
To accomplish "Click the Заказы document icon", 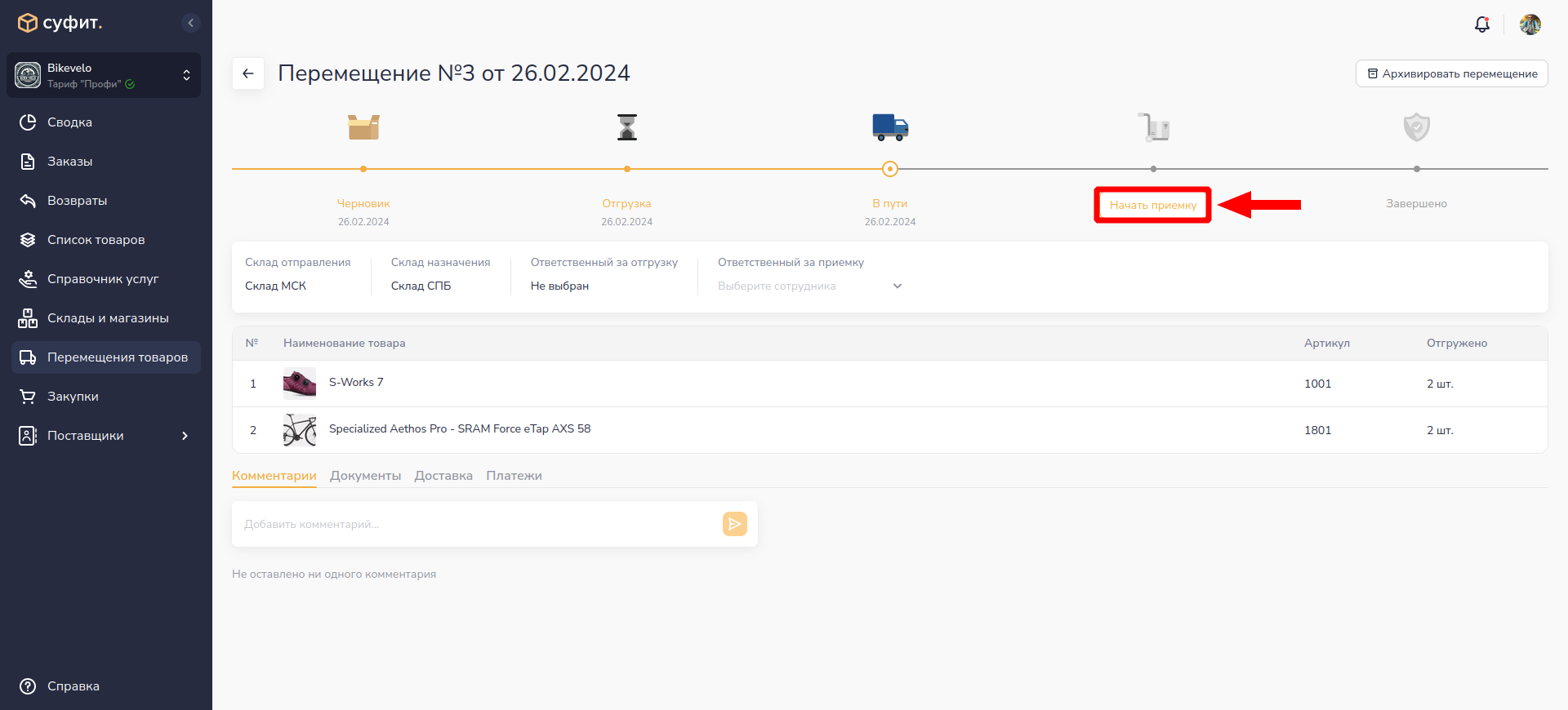I will tap(28, 162).
